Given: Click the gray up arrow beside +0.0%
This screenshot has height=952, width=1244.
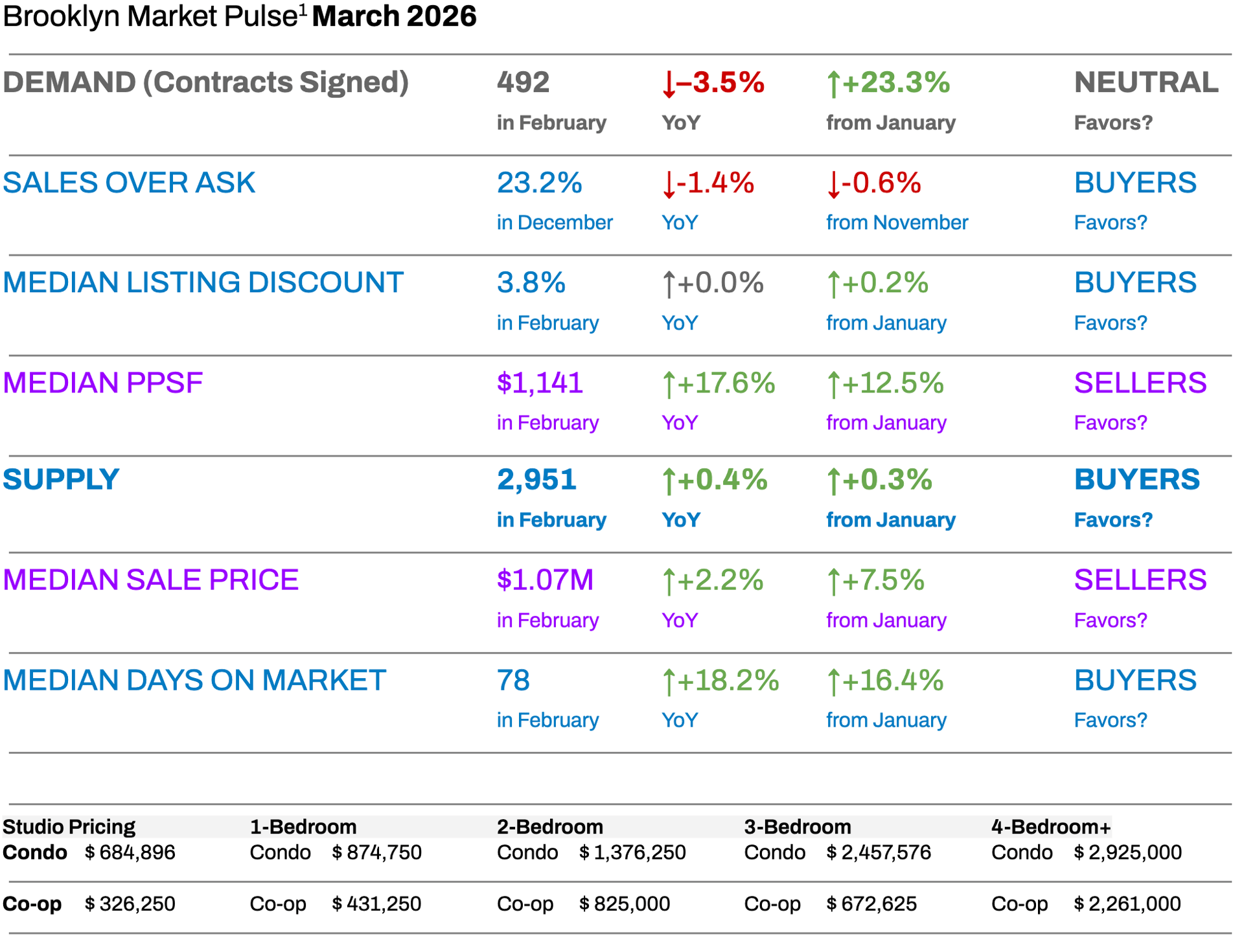Looking at the screenshot, I should pyautogui.click(x=669, y=284).
